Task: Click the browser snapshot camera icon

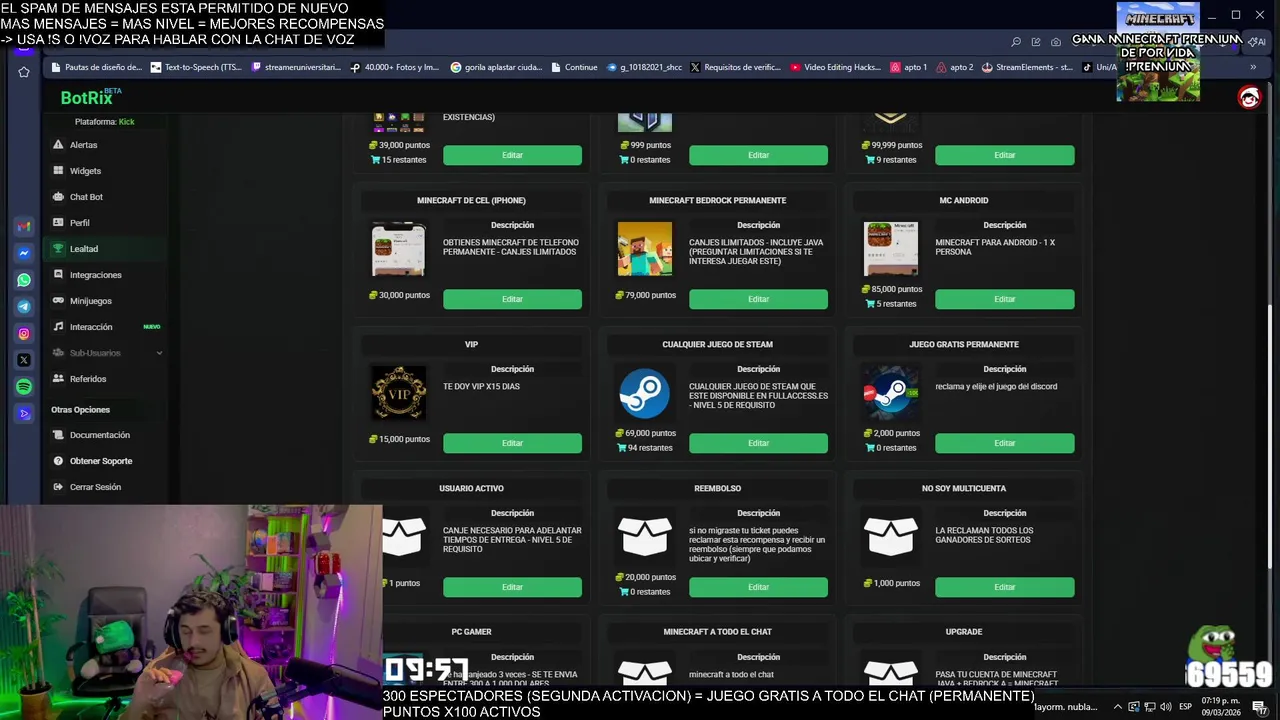Action: 1055,42
